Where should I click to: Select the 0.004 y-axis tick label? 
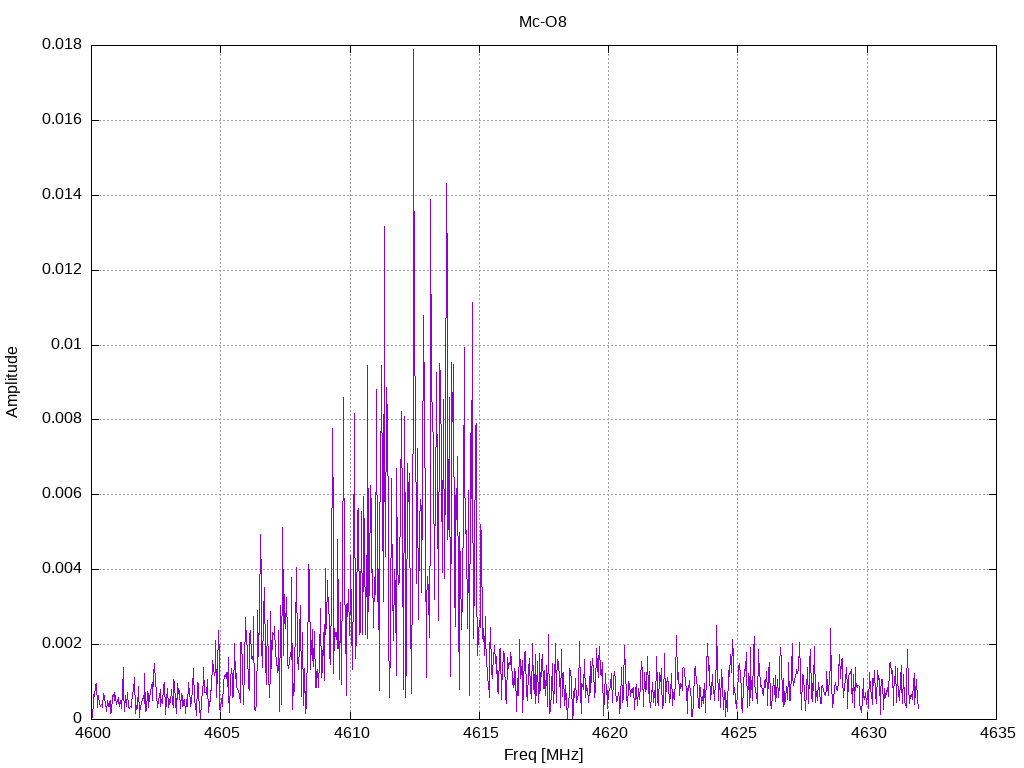[x=61, y=569]
